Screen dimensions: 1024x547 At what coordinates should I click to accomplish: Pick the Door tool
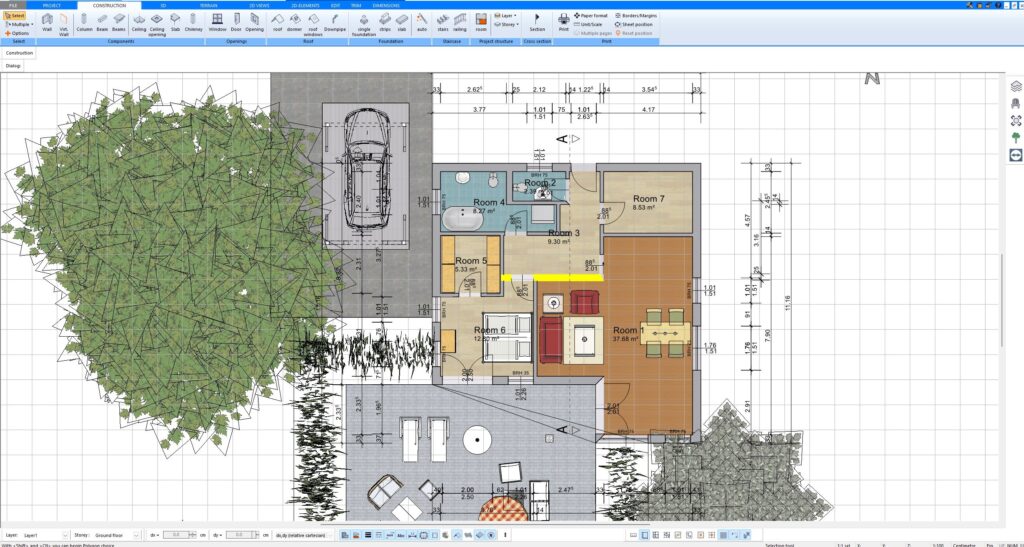point(236,22)
